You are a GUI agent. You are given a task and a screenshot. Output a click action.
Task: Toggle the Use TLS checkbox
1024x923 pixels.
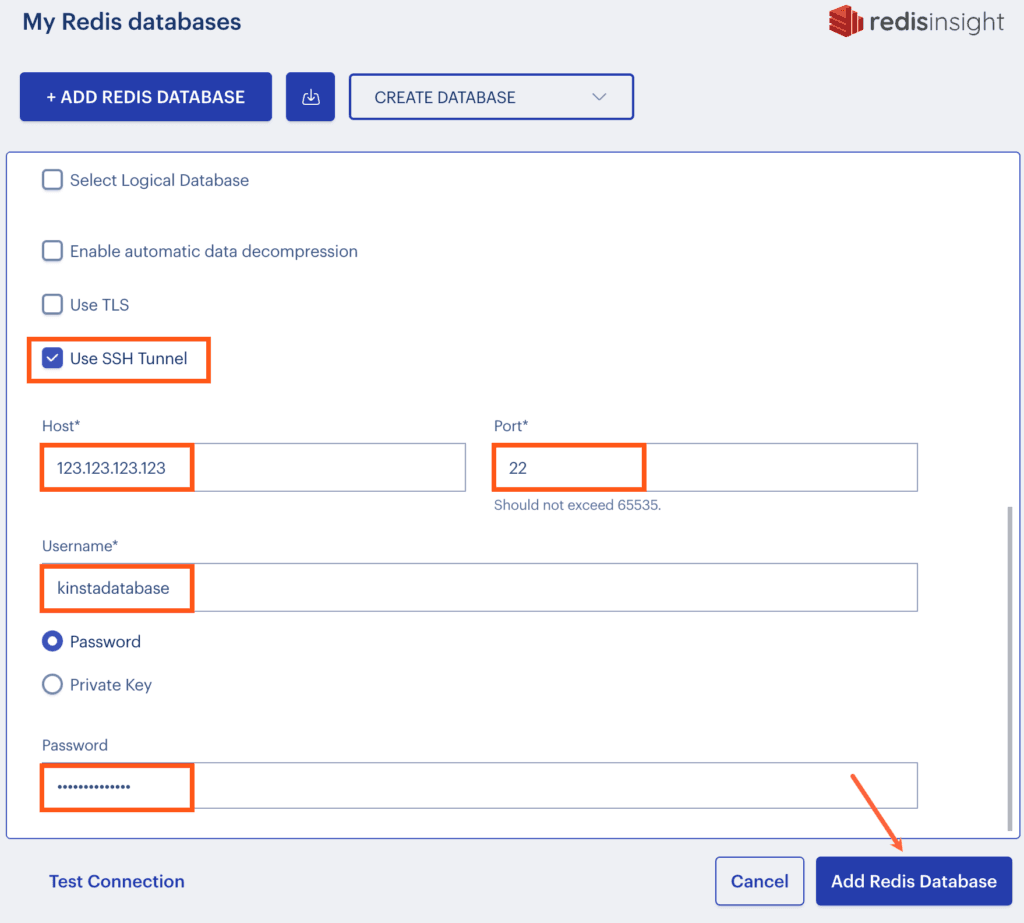pyautogui.click(x=52, y=304)
